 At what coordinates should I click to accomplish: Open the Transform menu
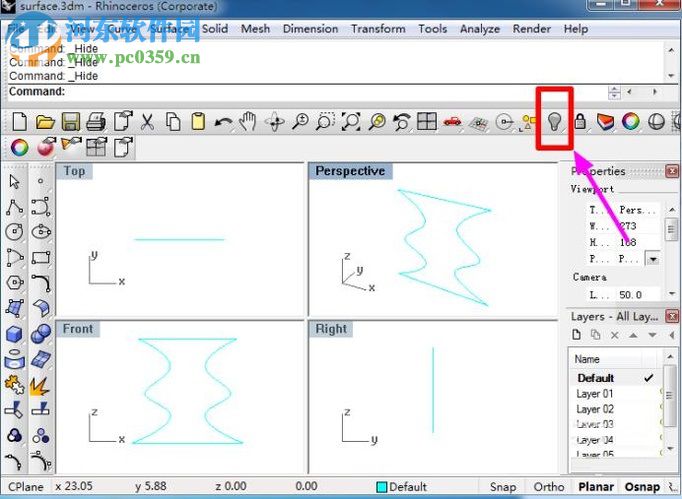coord(378,29)
